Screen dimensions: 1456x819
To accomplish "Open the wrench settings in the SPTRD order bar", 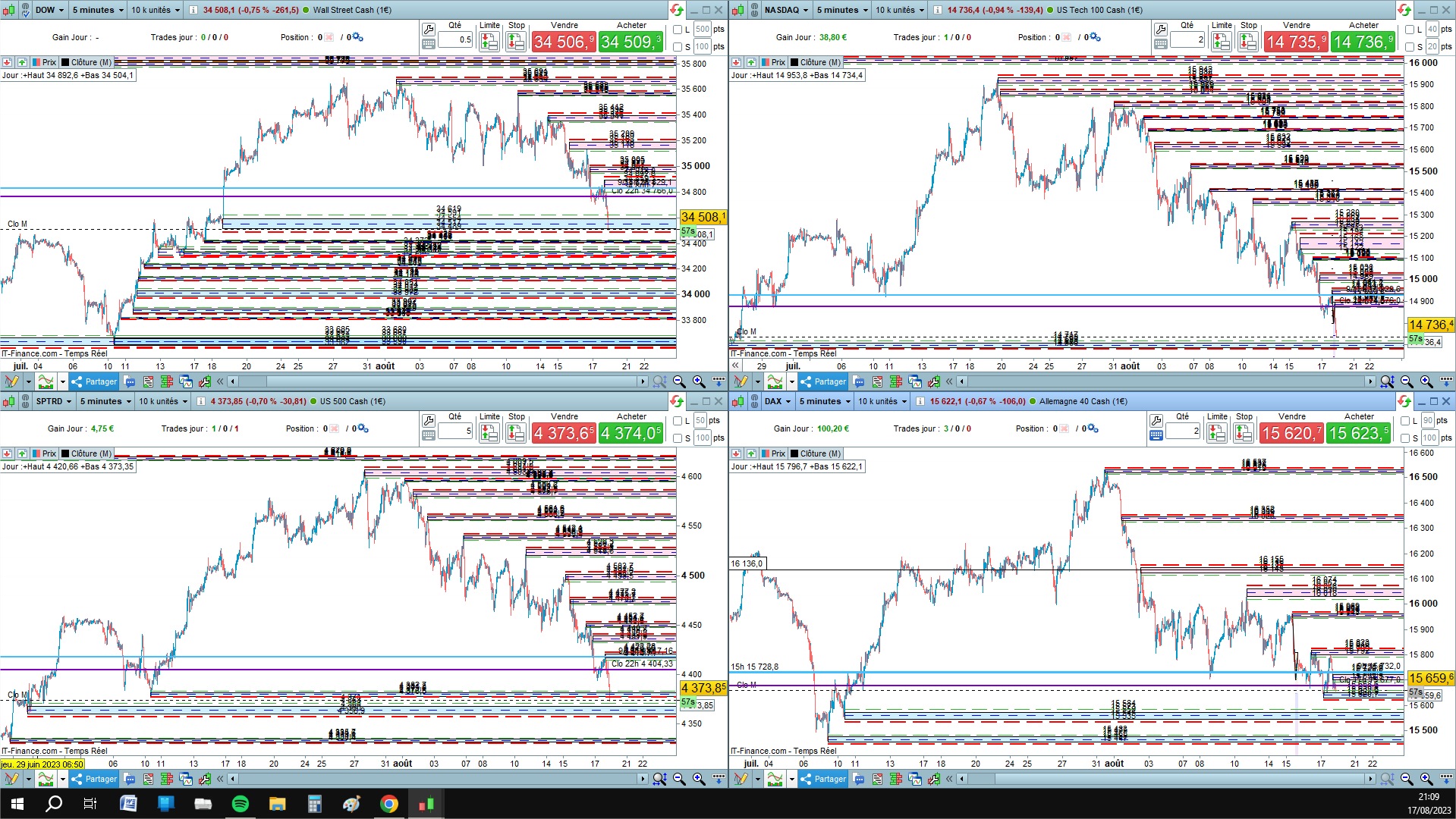I will (x=429, y=421).
